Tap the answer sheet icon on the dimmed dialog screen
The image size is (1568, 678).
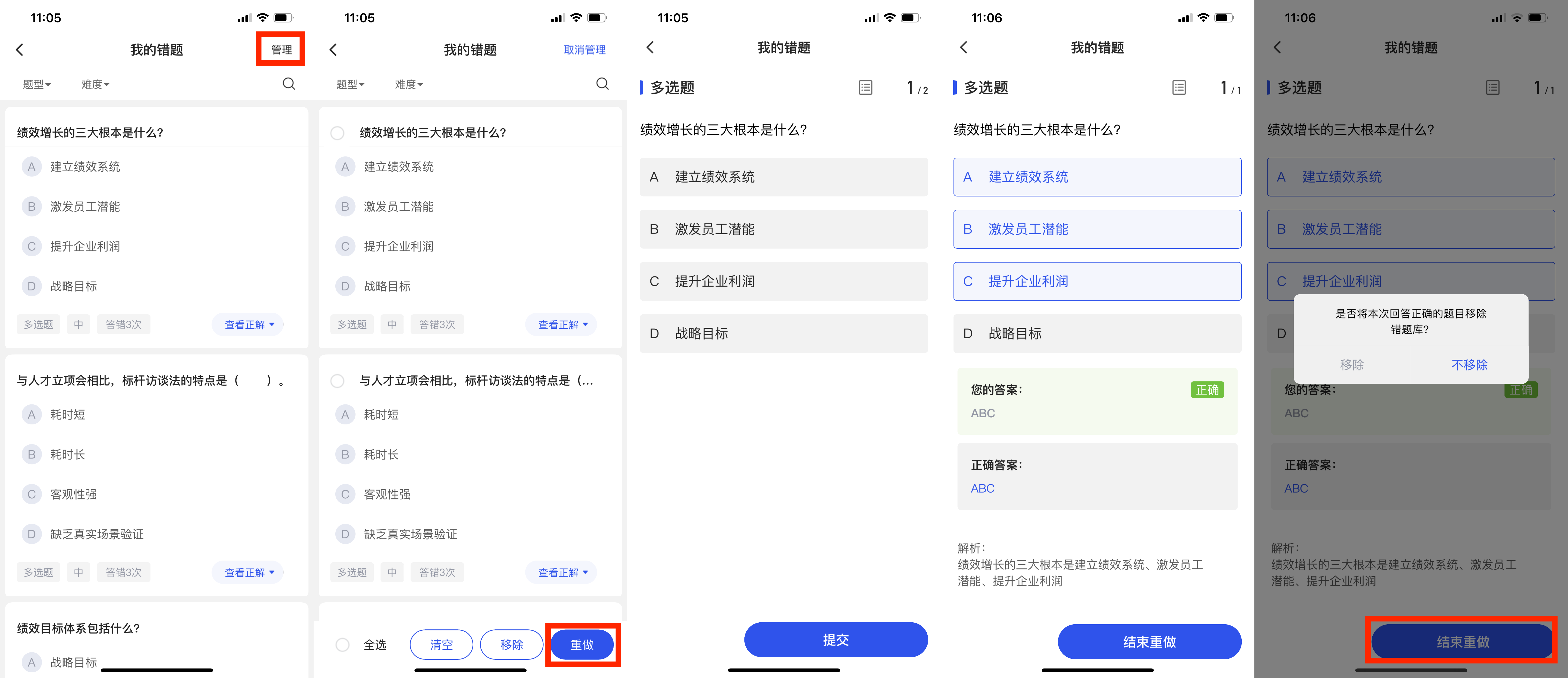[x=1493, y=88]
